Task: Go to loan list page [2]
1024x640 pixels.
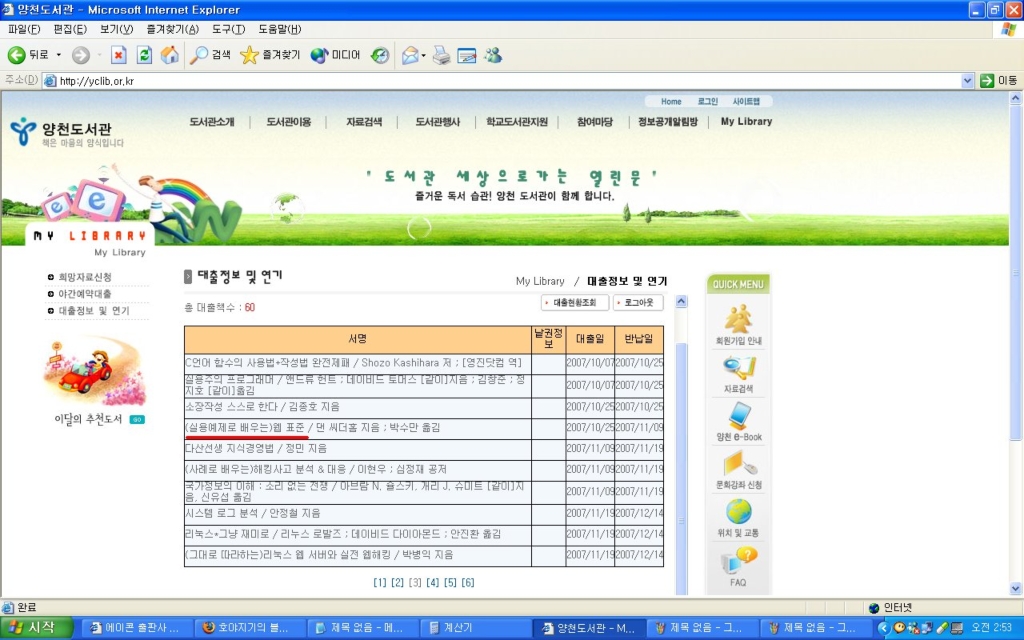Action: [x=397, y=583]
